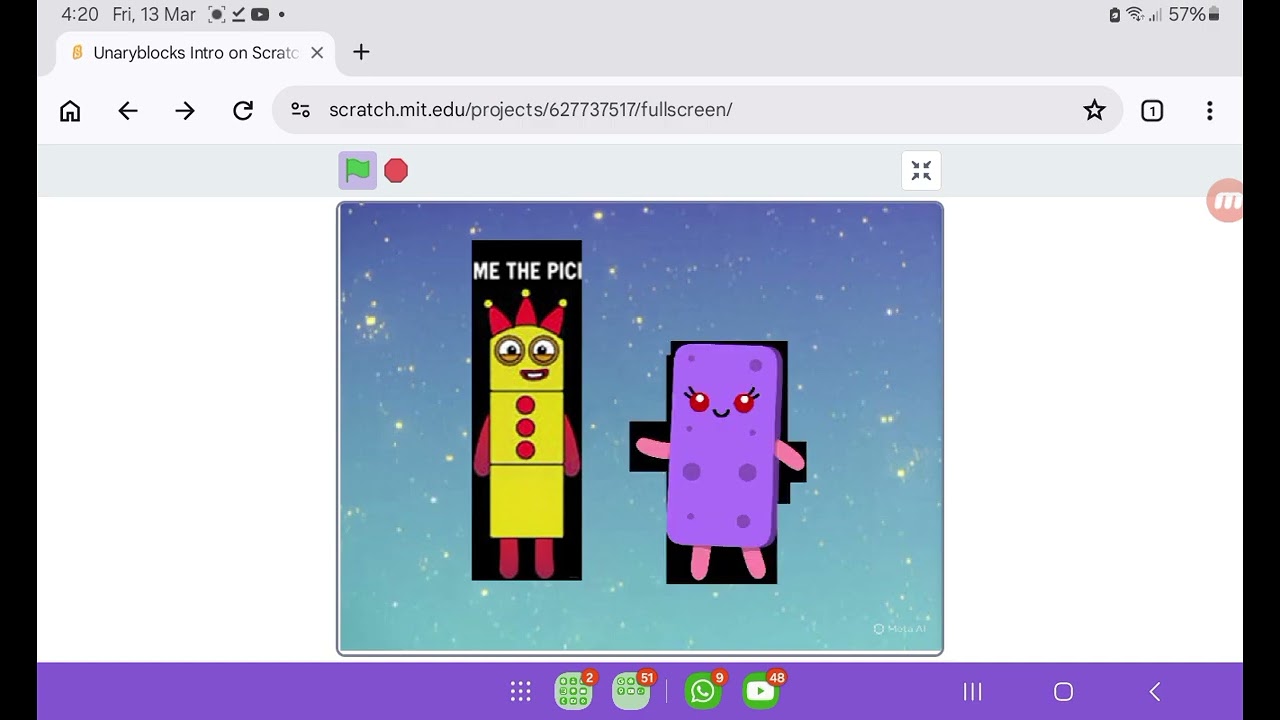Reload the Scratch project page
The height and width of the screenshot is (720, 1280).
pos(243,110)
